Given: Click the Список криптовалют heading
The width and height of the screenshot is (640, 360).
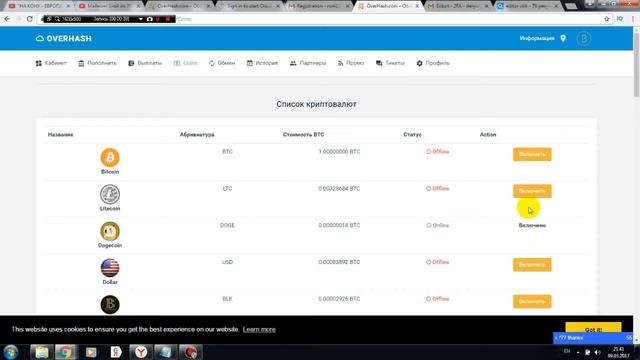Looking at the screenshot, I should click(x=316, y=104).
